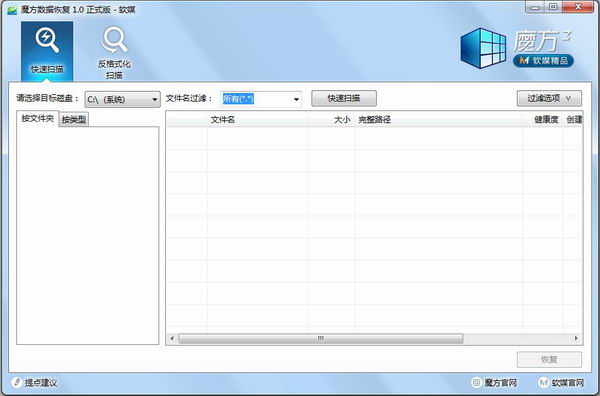Click the 软媒精品 badge
Image resolution: width=600 pixels, height=396 pixels.
(543, 60)
